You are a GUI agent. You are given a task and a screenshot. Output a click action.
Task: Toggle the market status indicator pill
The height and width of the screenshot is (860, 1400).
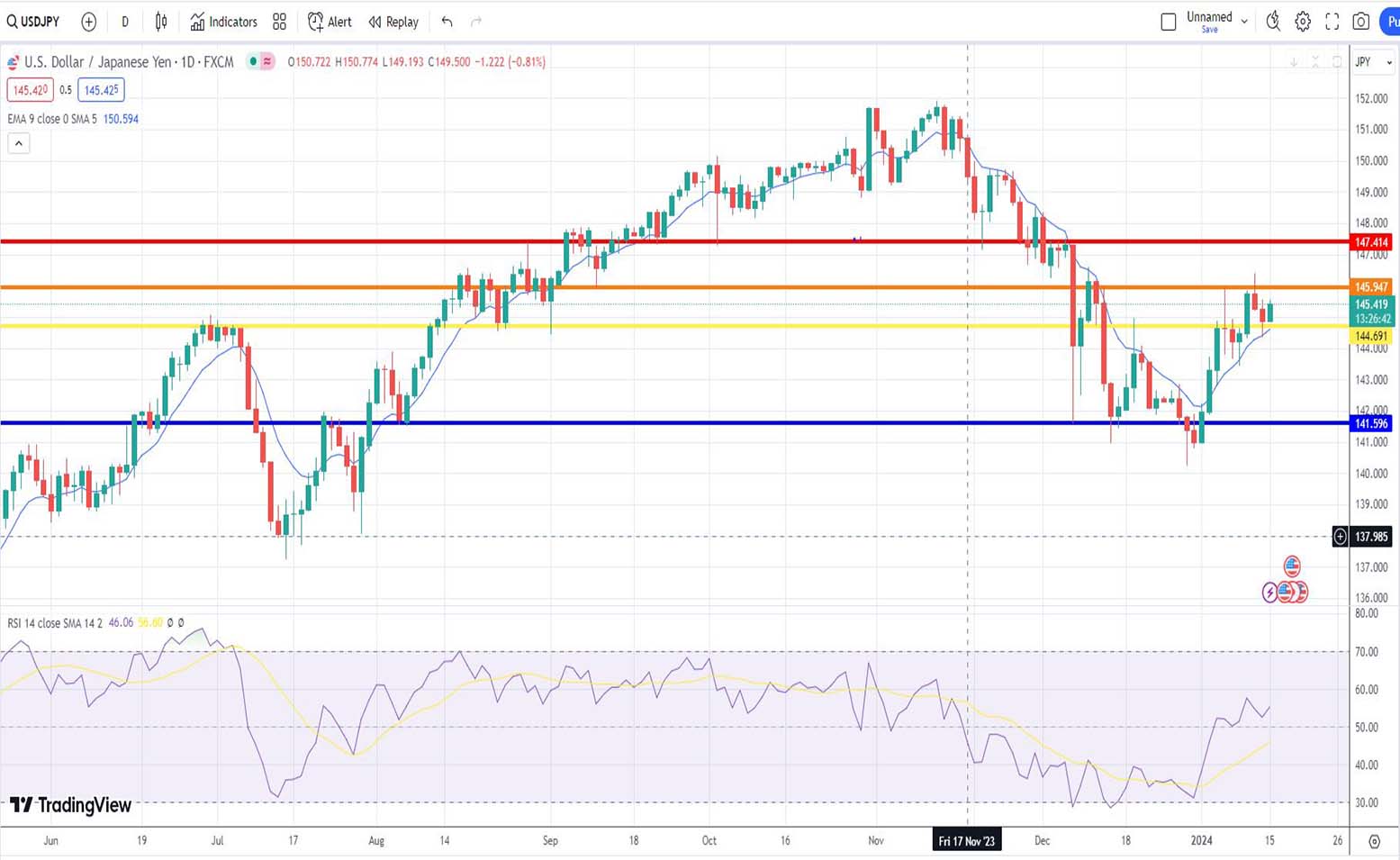[261, 61]
